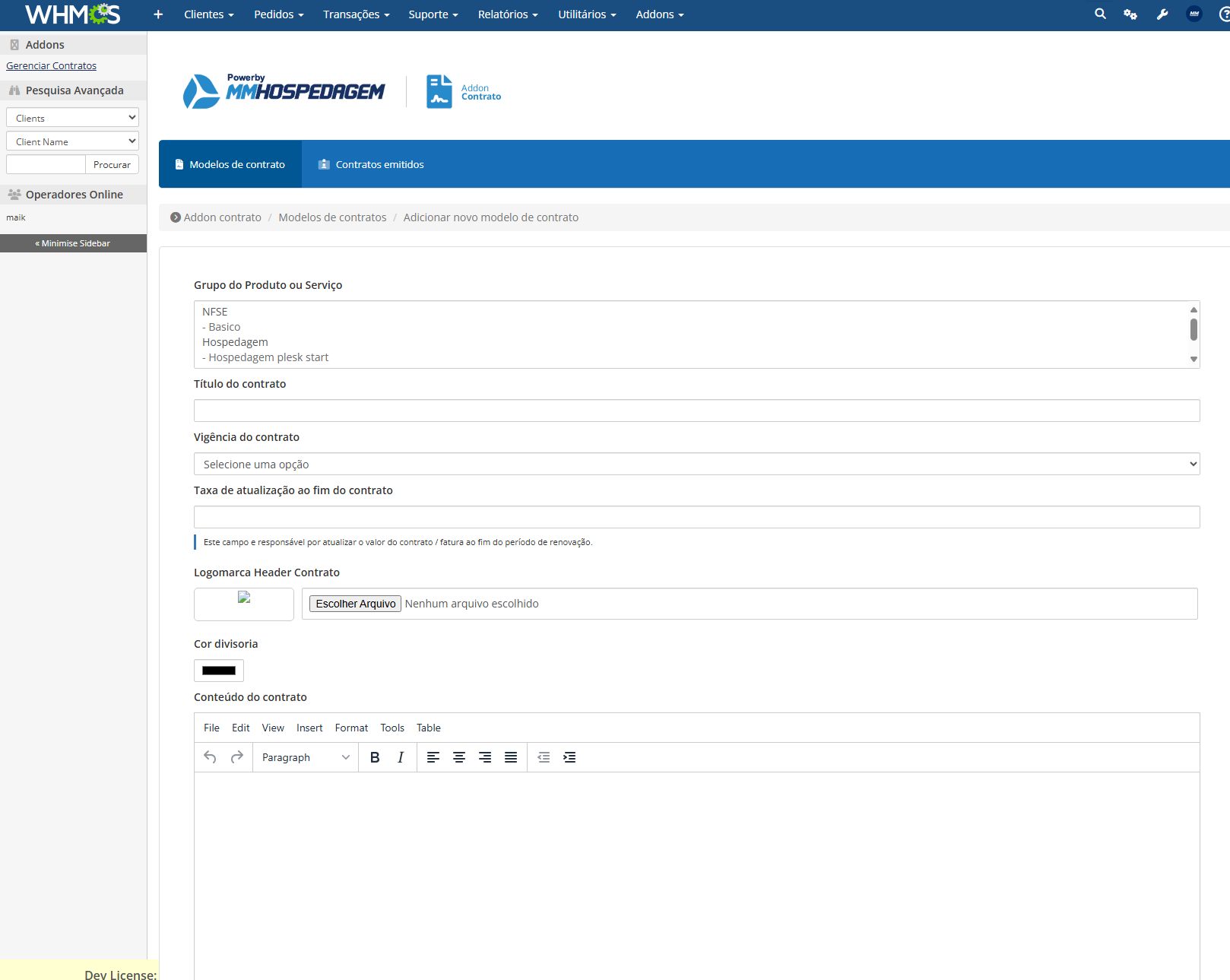Click the operator name maik
The image size is (1230, 980).
pos(16,217)
